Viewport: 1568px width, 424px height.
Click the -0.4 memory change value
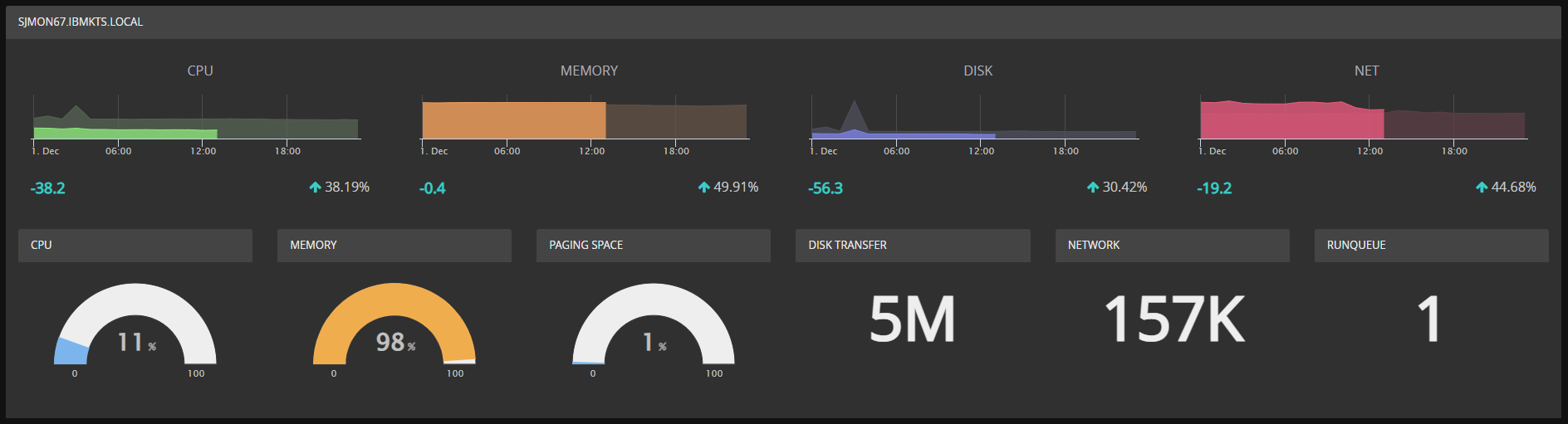[x=433, y=188]
